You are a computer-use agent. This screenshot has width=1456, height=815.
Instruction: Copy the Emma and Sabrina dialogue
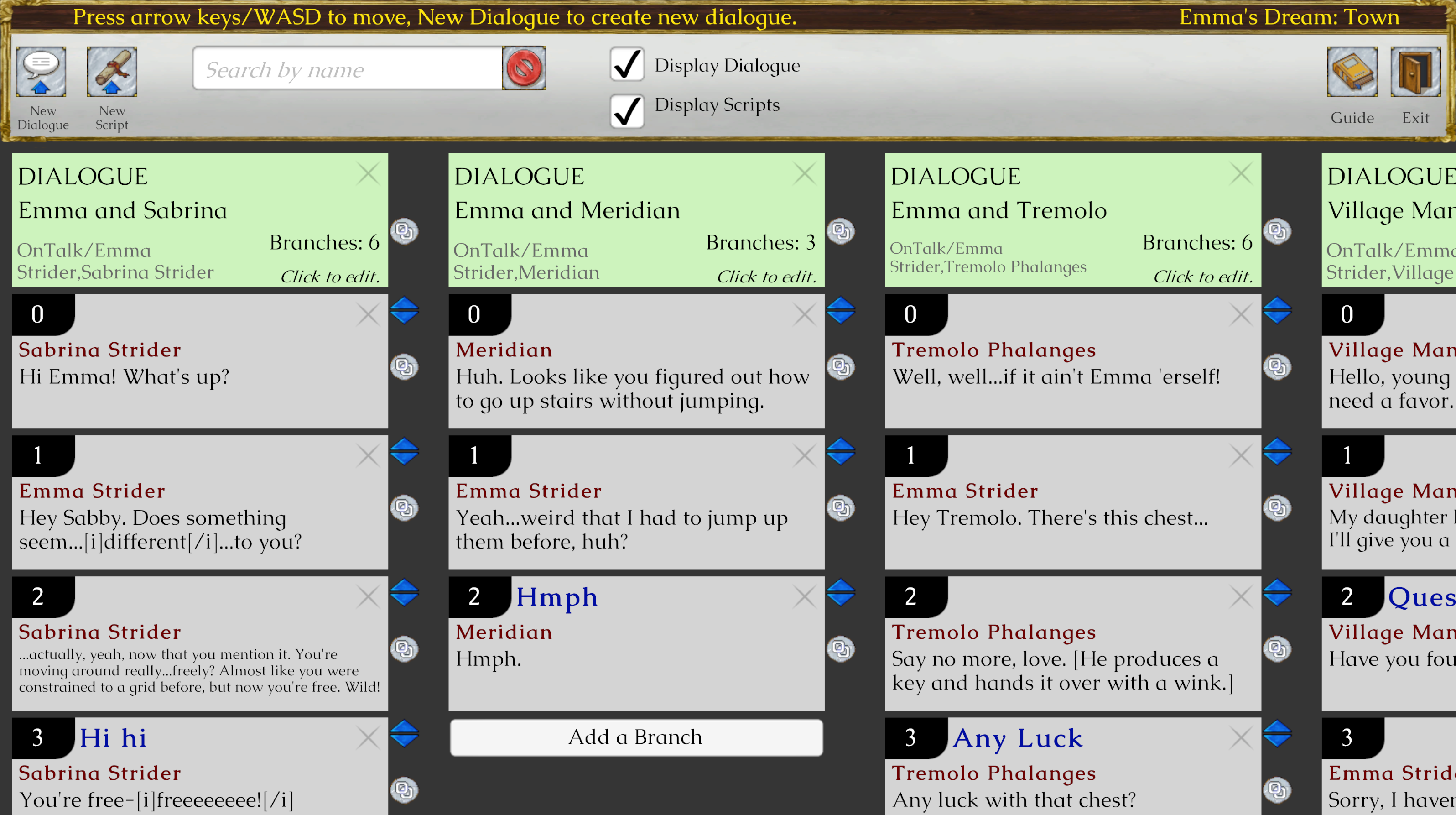point(404,231)
